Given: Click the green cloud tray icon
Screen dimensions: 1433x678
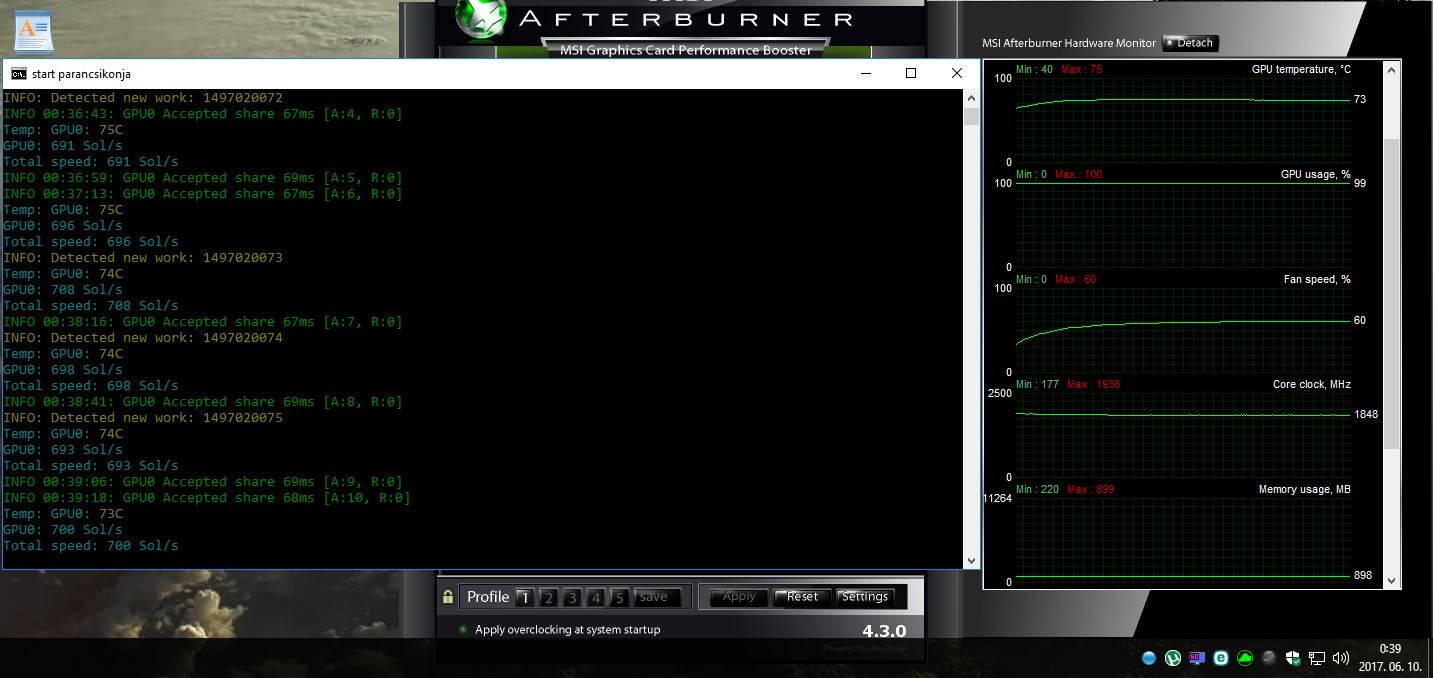Looking at the screenshot, I should [x=1245, y=658].
